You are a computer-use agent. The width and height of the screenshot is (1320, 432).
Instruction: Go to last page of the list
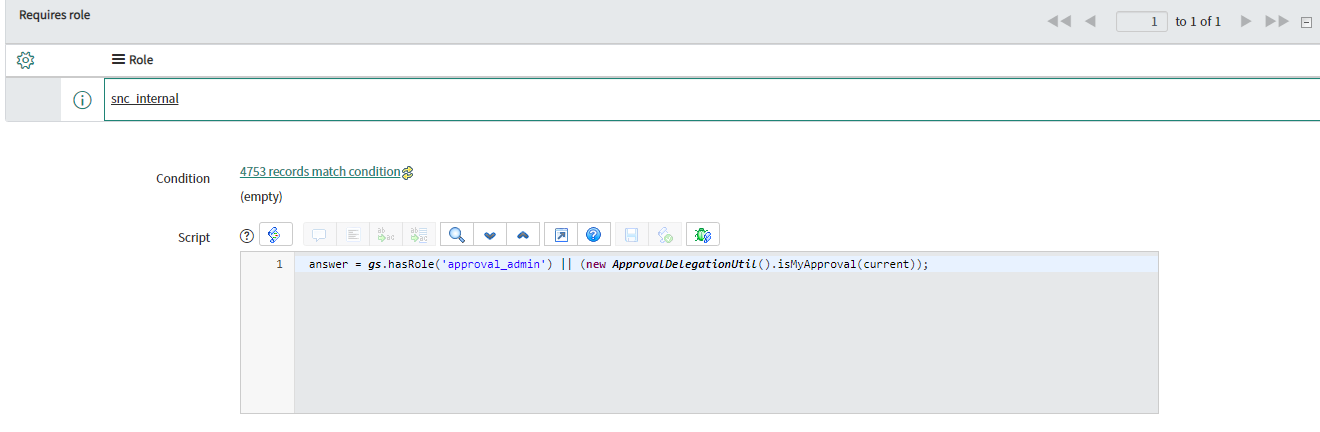pyautogui.click(x=1277, y=21)
